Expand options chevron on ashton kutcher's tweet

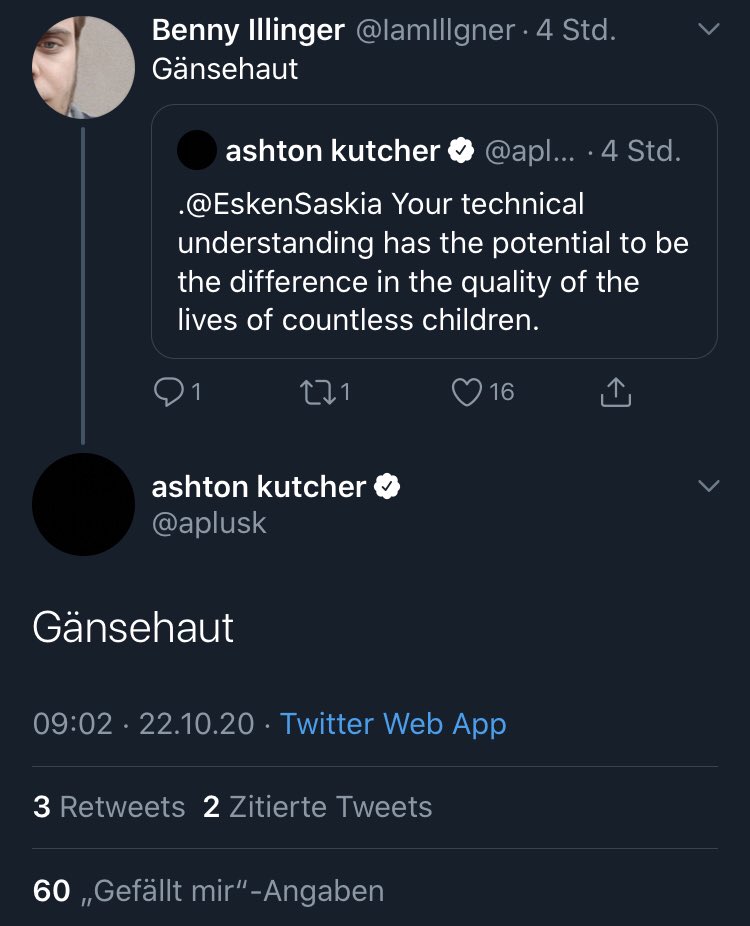tap(709, 486)
